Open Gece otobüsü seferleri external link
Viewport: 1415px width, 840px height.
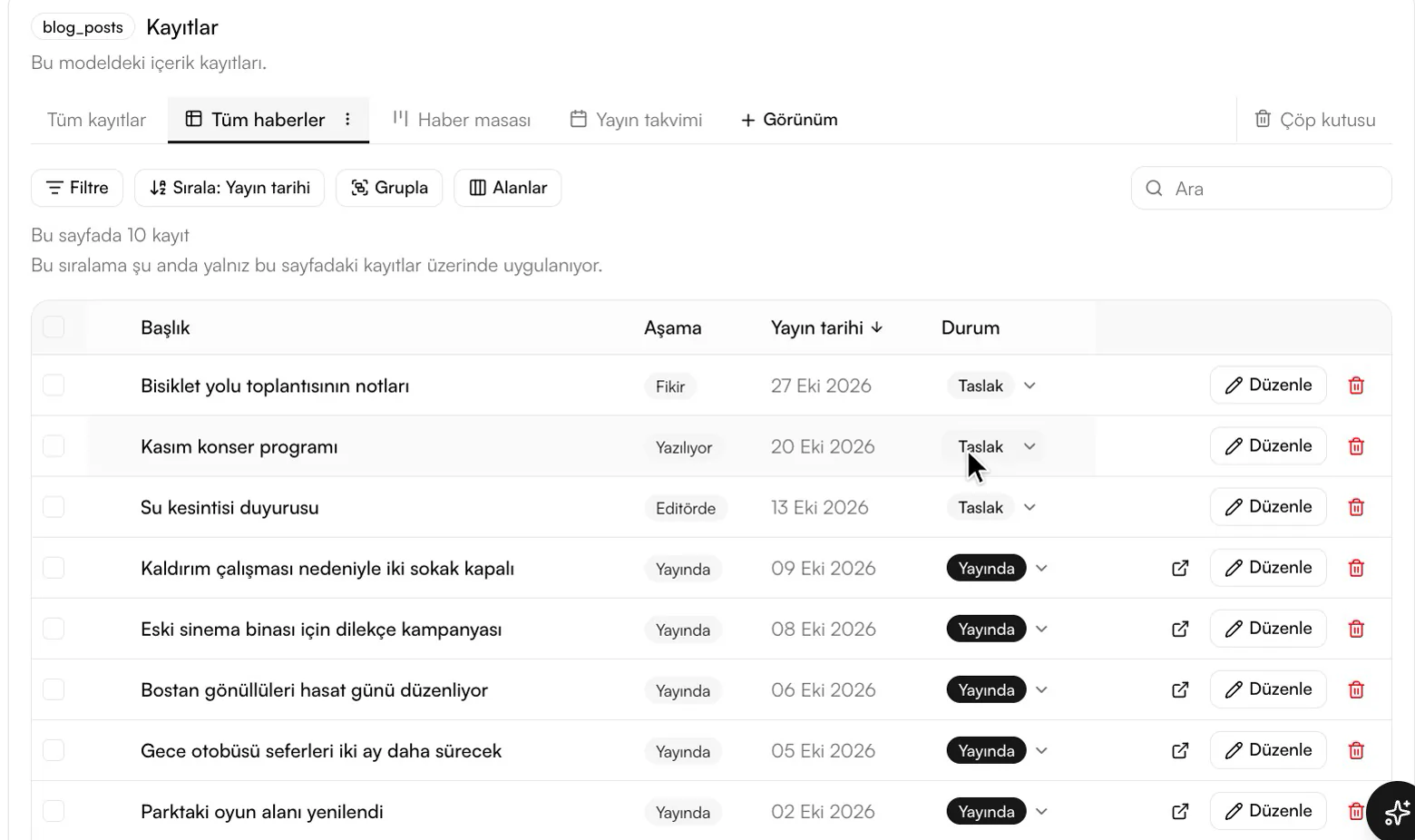1180,750
